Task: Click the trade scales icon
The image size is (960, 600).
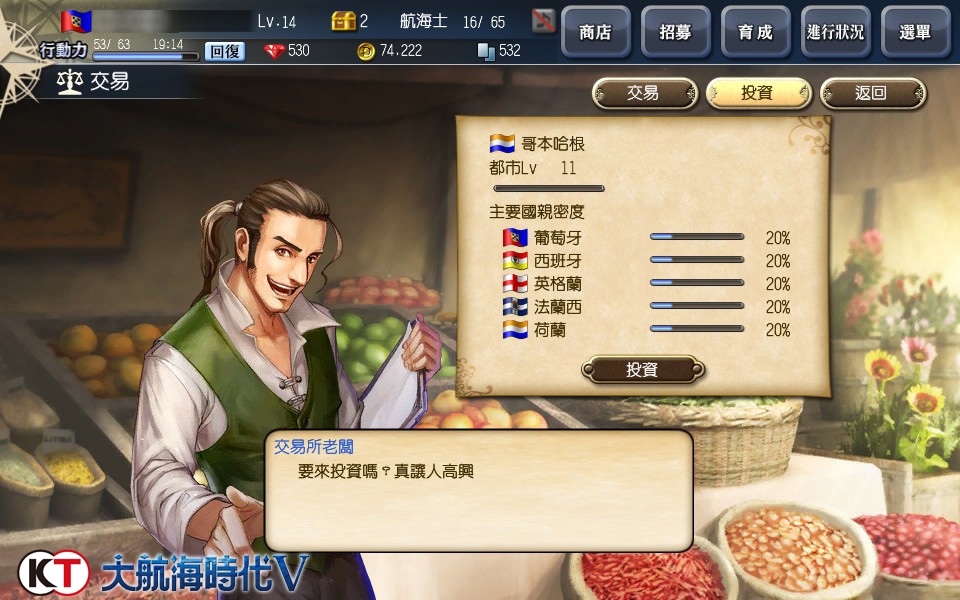Action: click(69, 82)
